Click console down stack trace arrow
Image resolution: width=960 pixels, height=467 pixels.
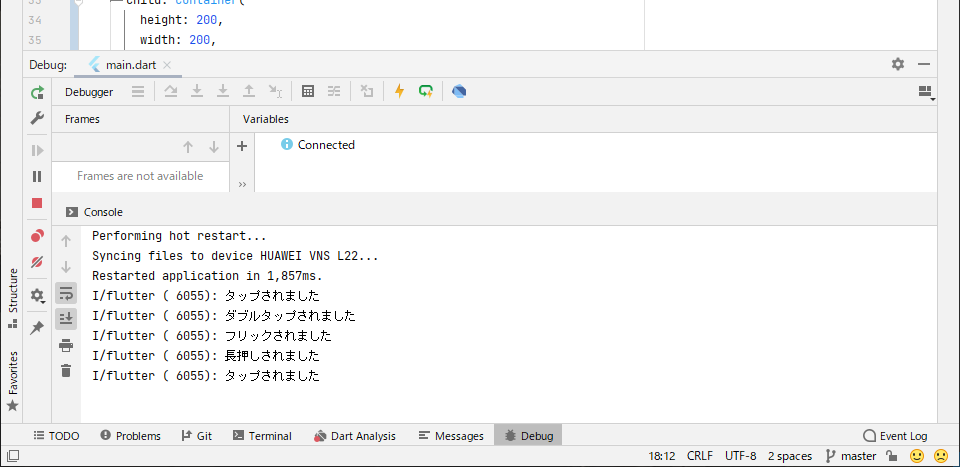66,267
